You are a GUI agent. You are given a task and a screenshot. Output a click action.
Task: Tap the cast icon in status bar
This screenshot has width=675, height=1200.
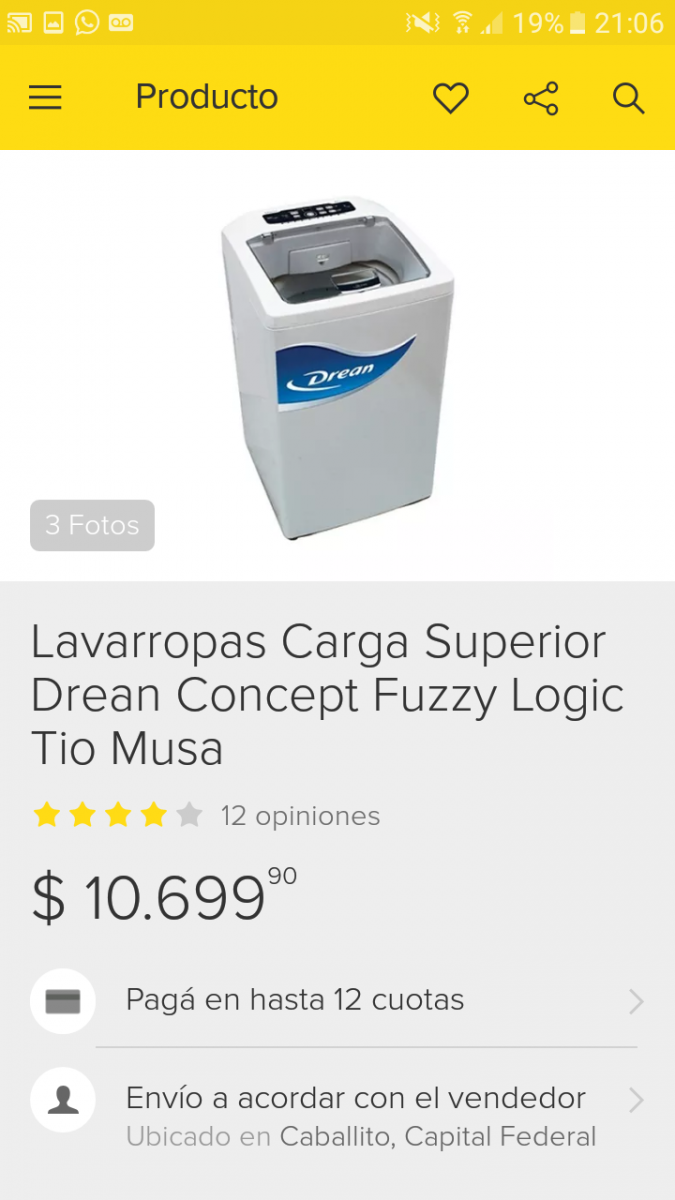tap(19, 22)
